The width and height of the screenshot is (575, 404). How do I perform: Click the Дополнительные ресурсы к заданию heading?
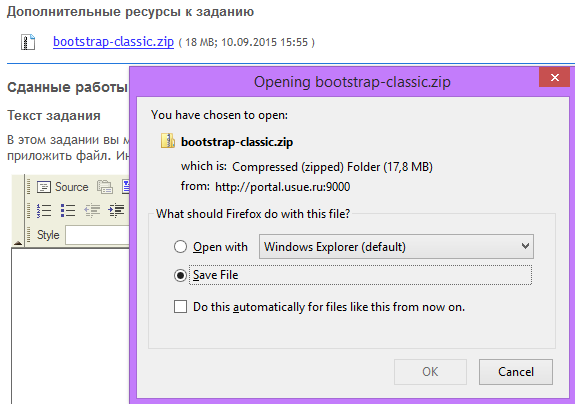tap(130, 12)
